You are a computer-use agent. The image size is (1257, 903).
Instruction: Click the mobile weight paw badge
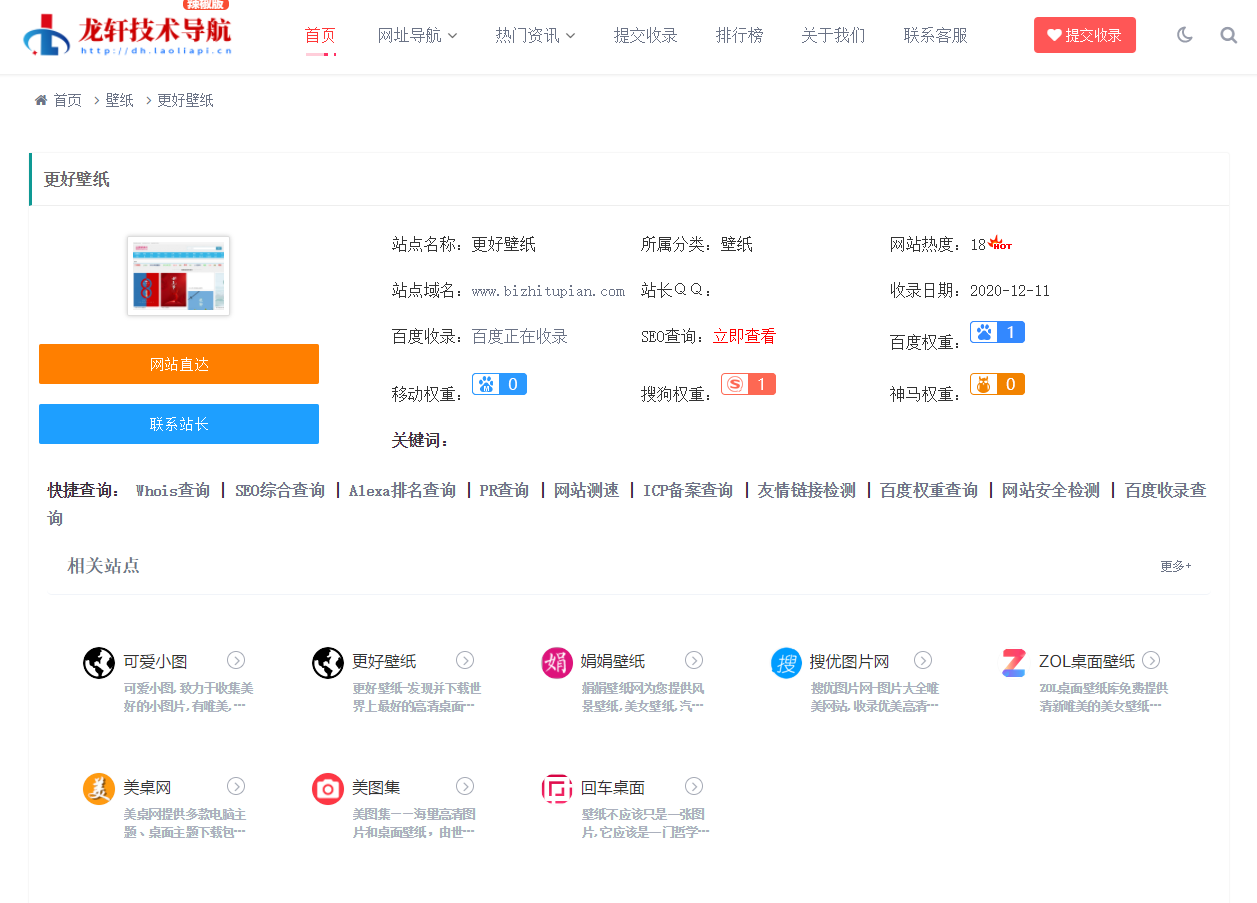tap(499, 384)
